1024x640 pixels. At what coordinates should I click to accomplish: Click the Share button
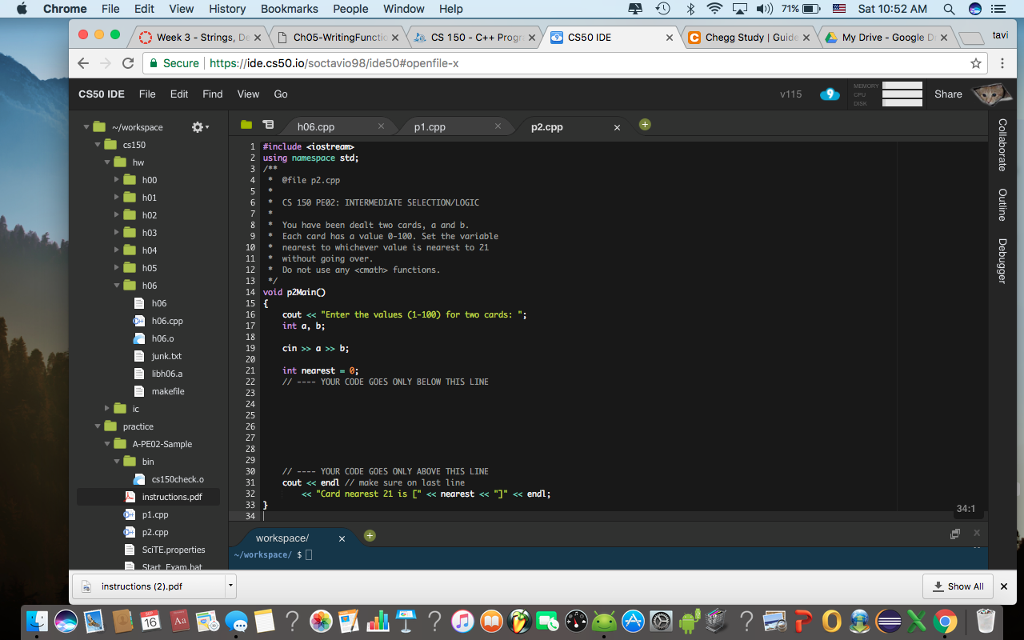coord(947,94)
